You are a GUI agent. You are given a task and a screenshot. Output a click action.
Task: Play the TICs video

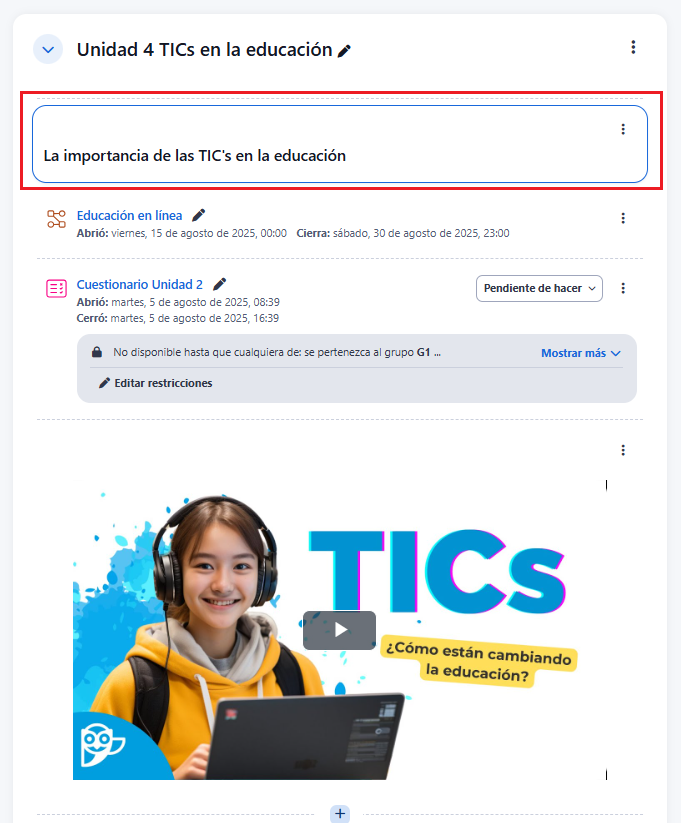339,630
